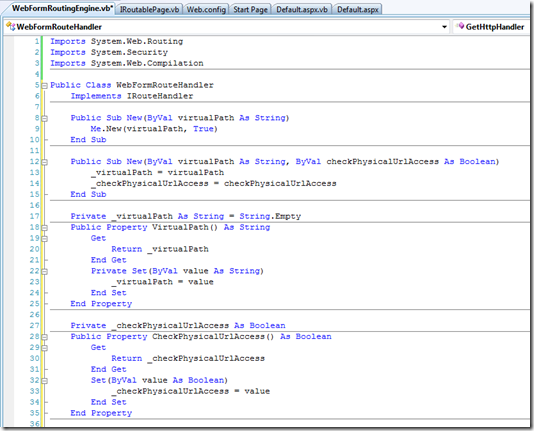This screenshot has height=431, width=534.
Task: Open the IRoutablePage.vb tab
Action: point(150,10)
